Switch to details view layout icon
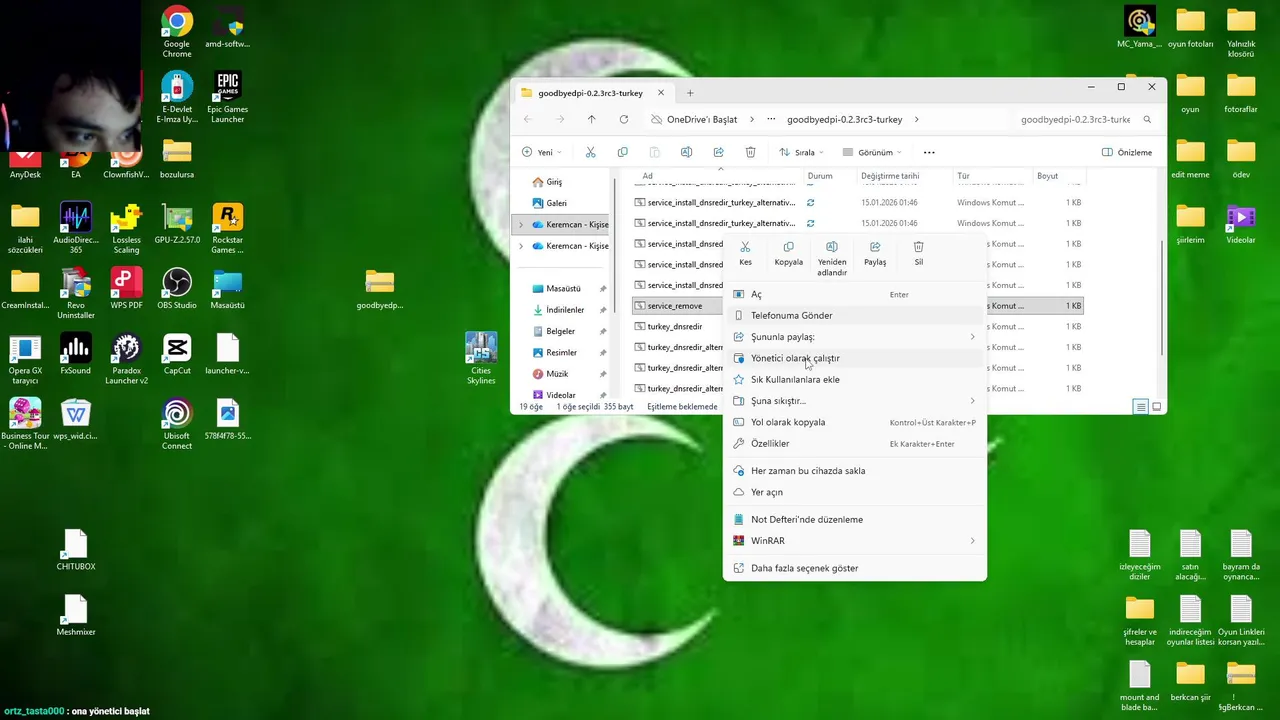 click(x=1140, y=406)
